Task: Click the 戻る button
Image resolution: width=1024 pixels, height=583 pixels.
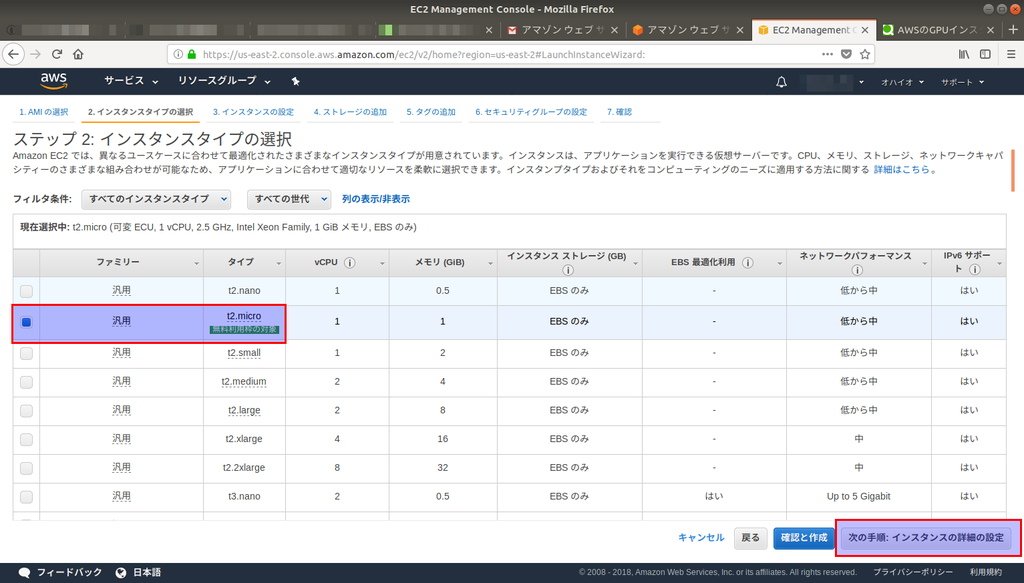Action: point(750,537)
